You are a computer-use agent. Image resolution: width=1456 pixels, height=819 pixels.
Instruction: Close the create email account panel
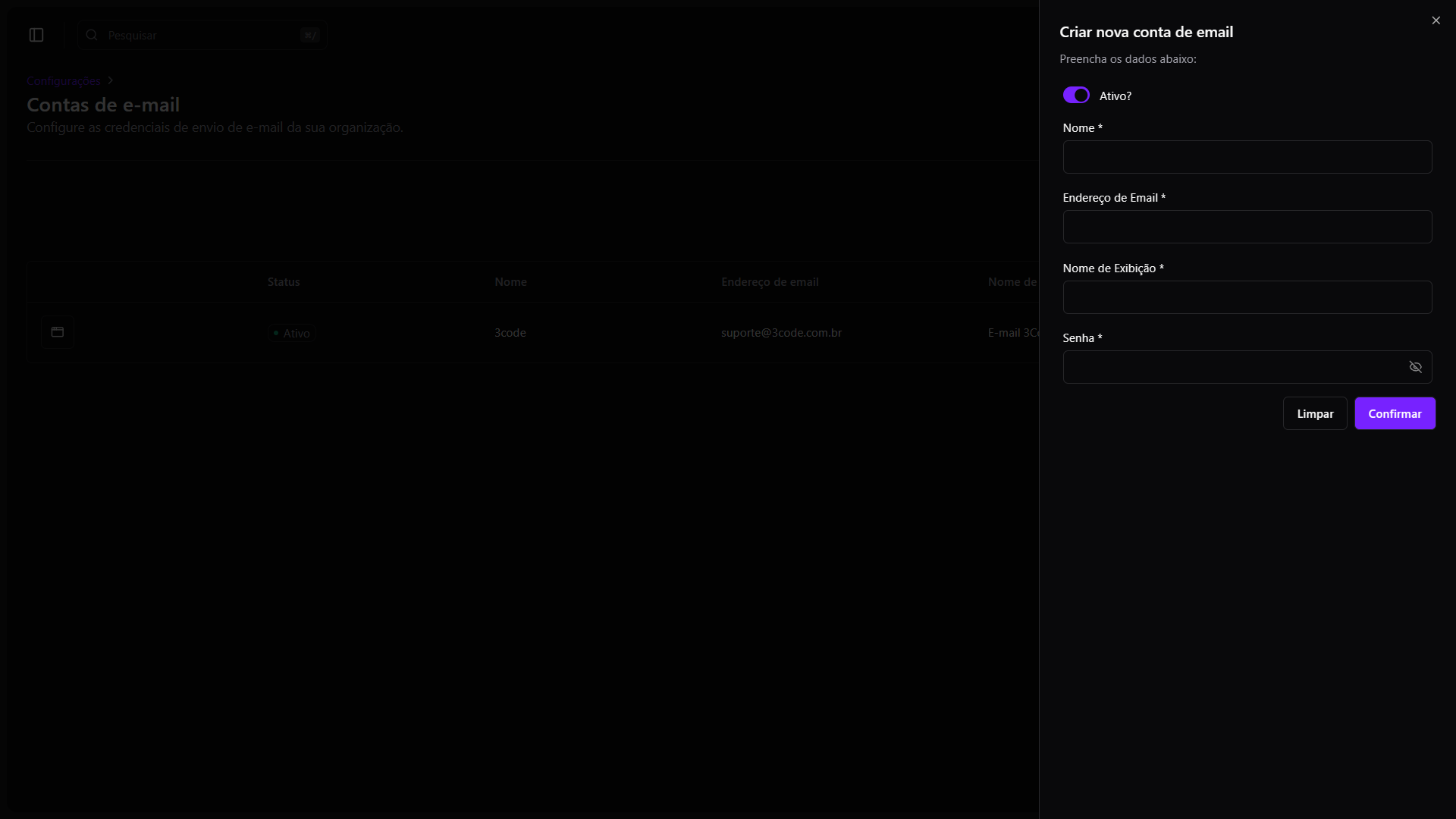point(1436,20)
